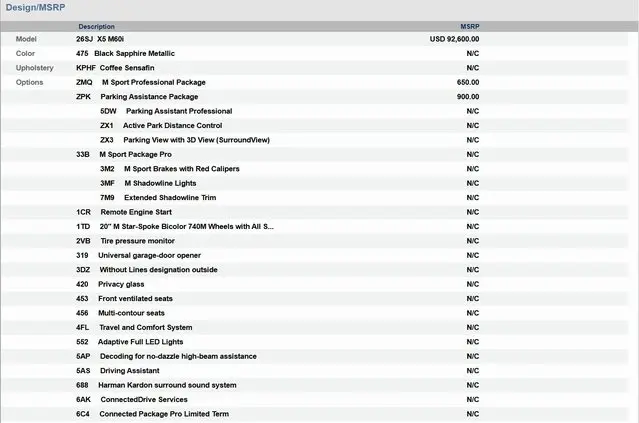
Task: Select Active Park Distance Control sub-option
Action: point(172,126)
